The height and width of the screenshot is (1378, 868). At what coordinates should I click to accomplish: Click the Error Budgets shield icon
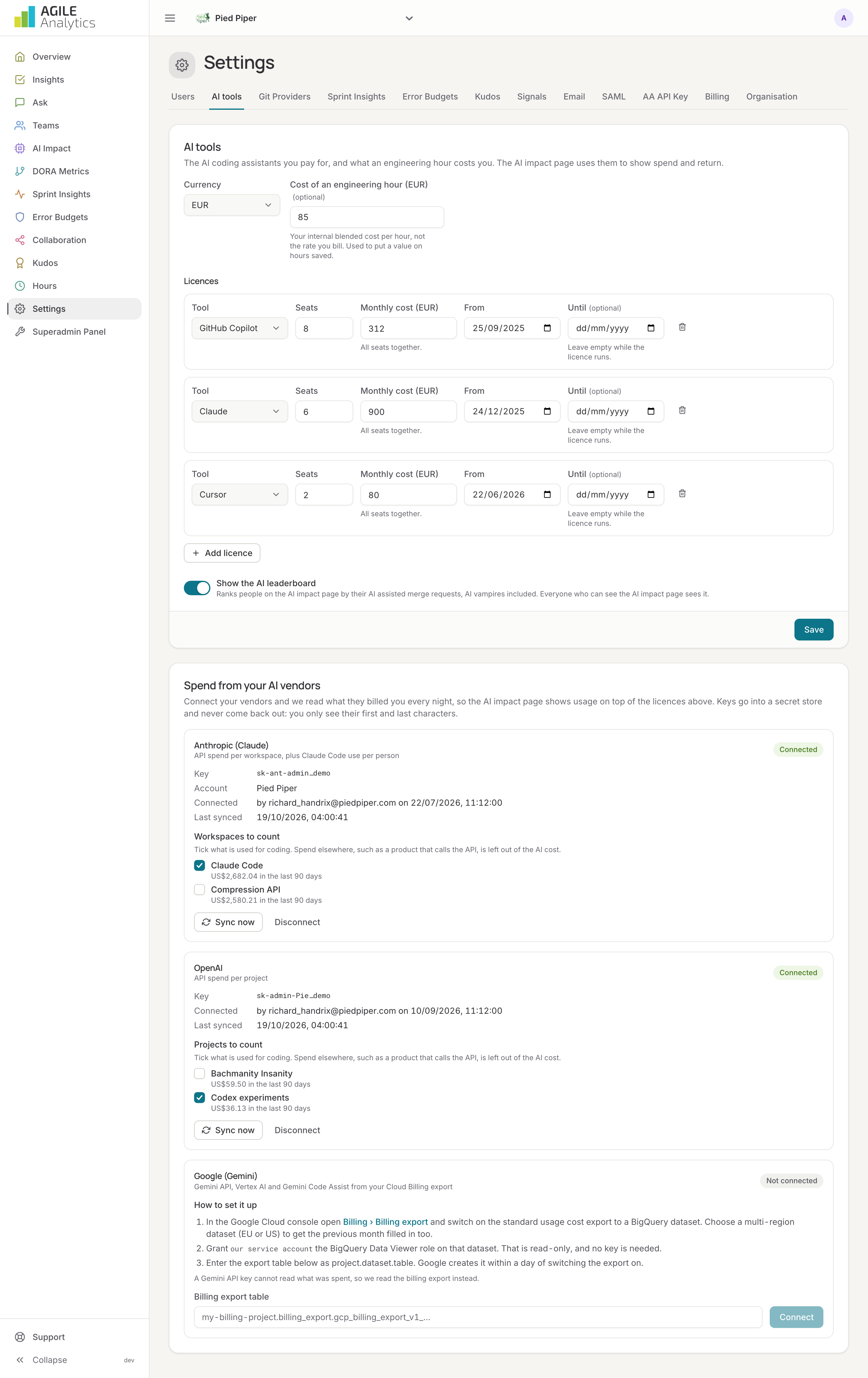point(20,217)
